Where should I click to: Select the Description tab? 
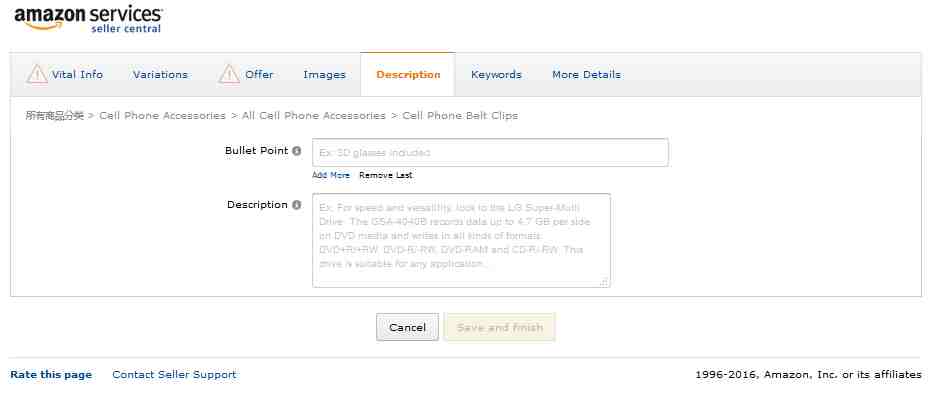point(408,75)
